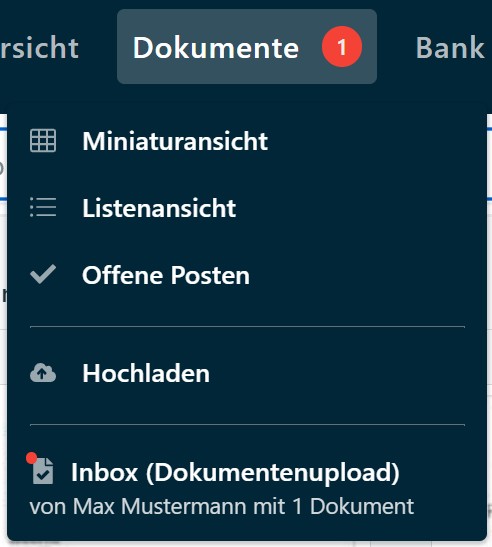Click the red dot on Inbox icon
The image size is (492, 547).
click(32, 458)
